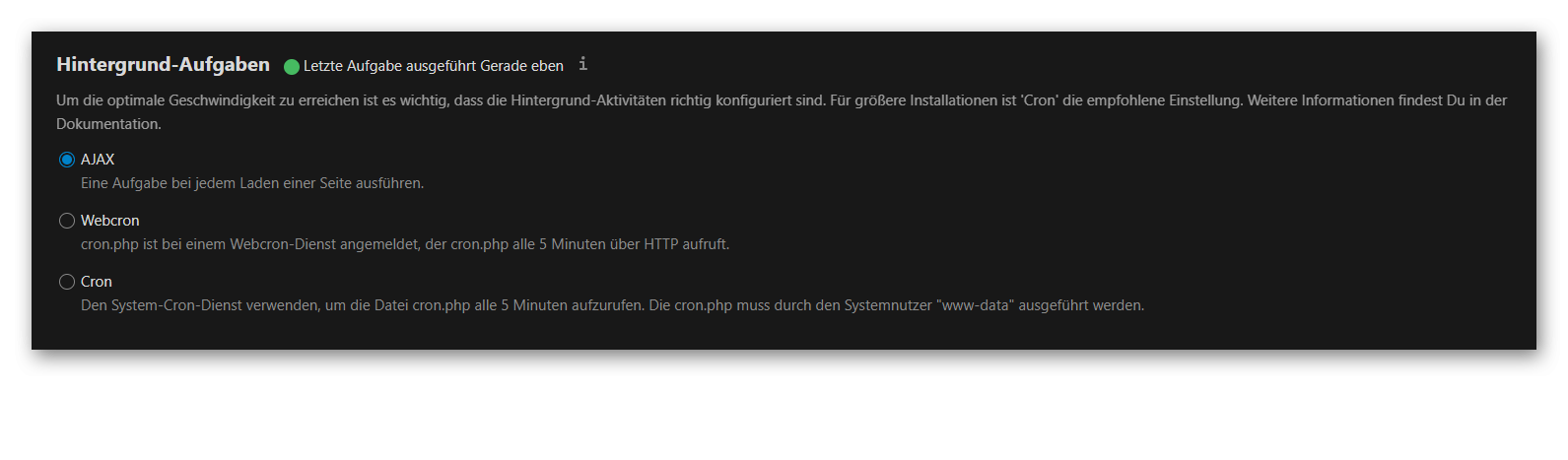Click the quoted "www-data" user name

point(976,305)
